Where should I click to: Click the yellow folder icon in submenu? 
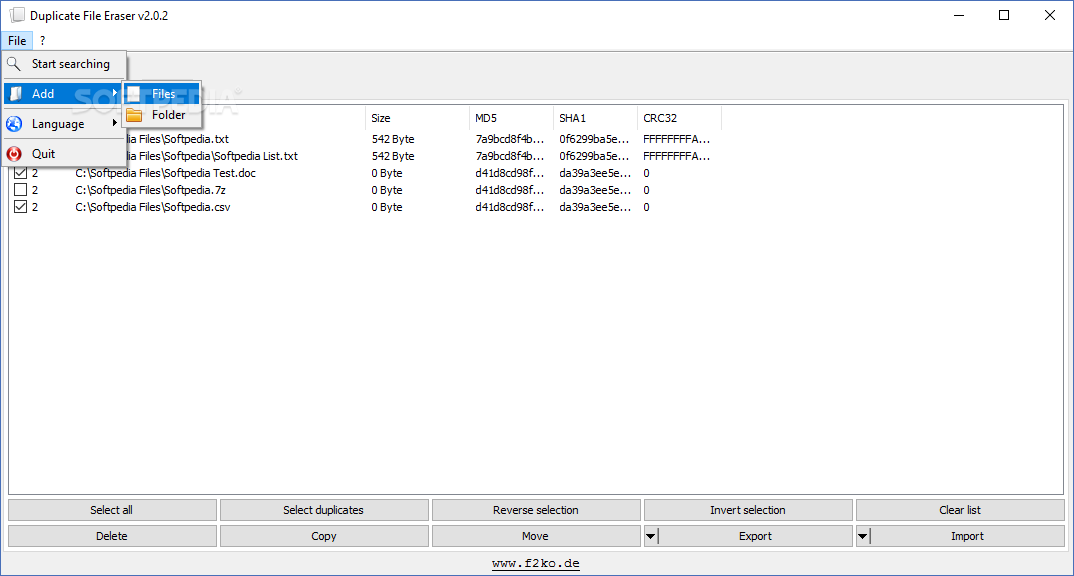tap(134, 115)
